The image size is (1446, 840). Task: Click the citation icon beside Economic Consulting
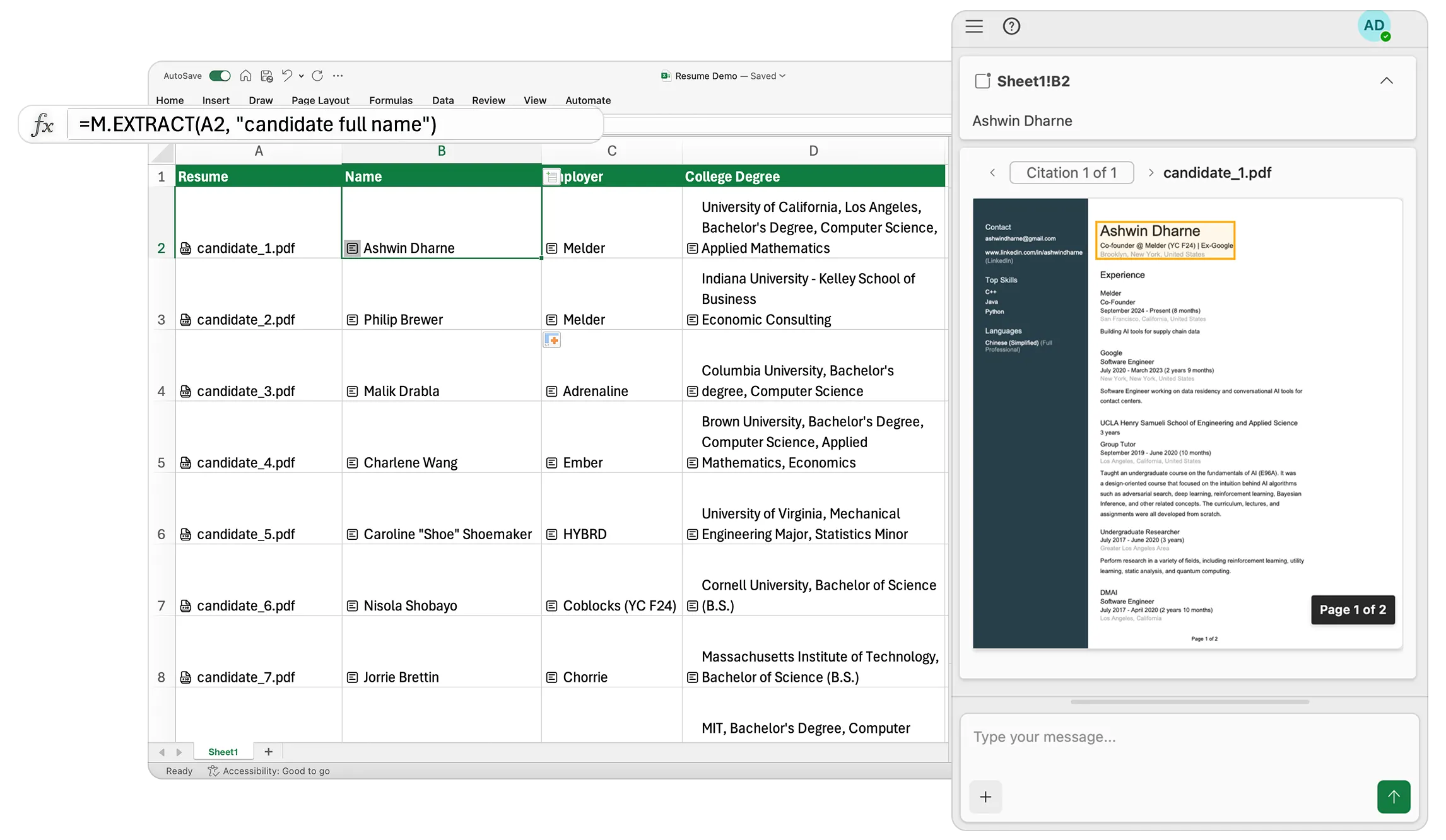point(692,320)
